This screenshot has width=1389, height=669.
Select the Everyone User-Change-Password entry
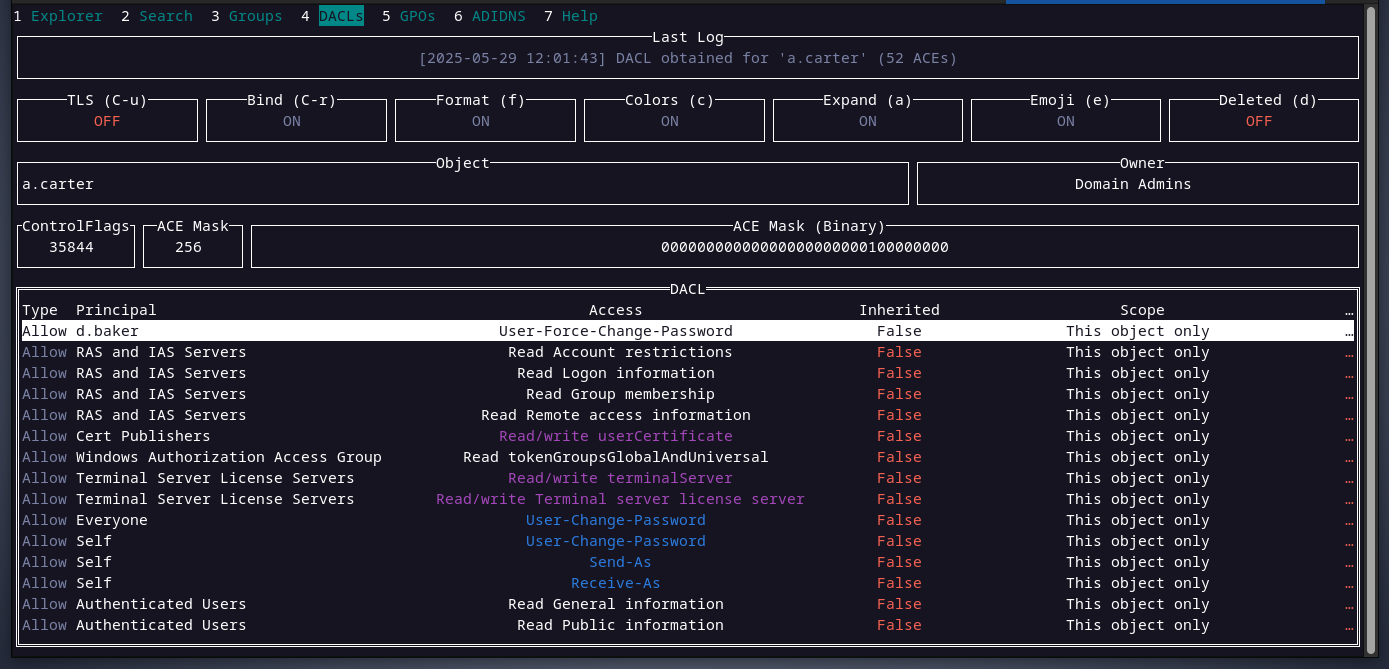point(615,520)
